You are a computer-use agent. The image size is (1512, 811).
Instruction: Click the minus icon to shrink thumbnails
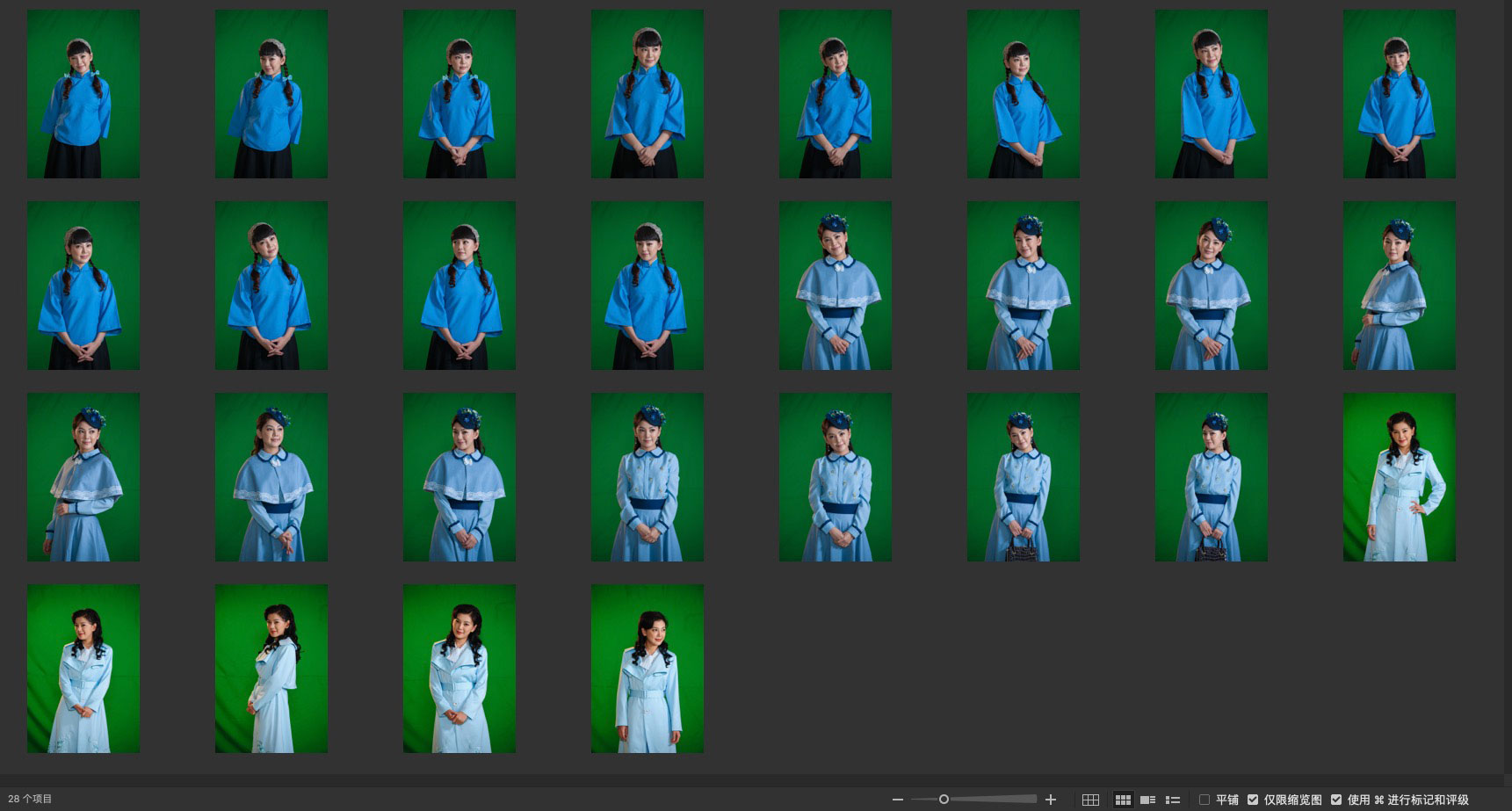(x=897, y=800)
